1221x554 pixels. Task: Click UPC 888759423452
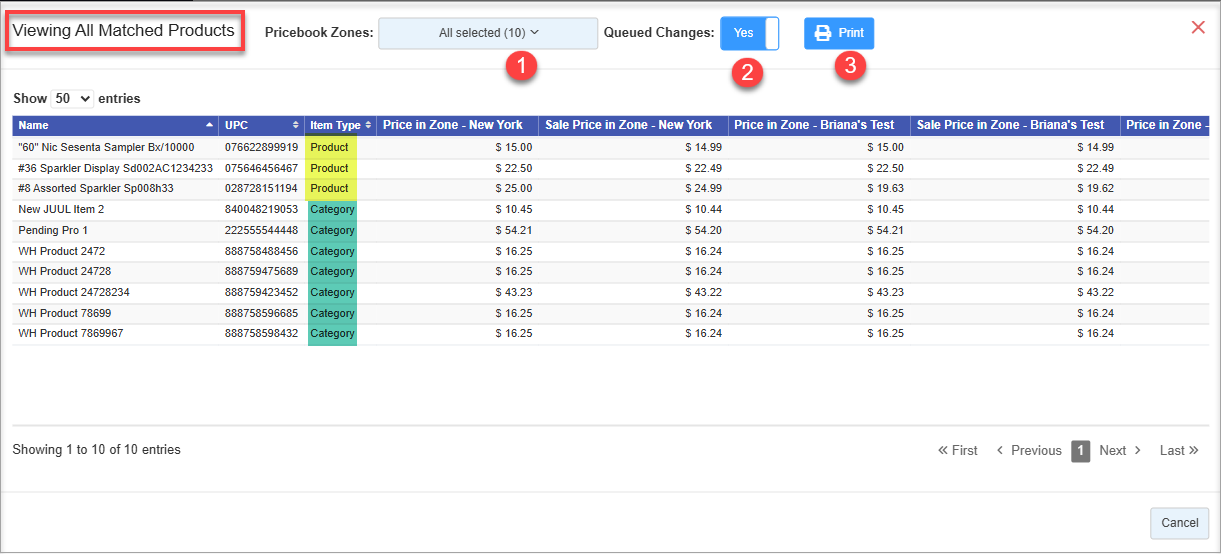261,292
